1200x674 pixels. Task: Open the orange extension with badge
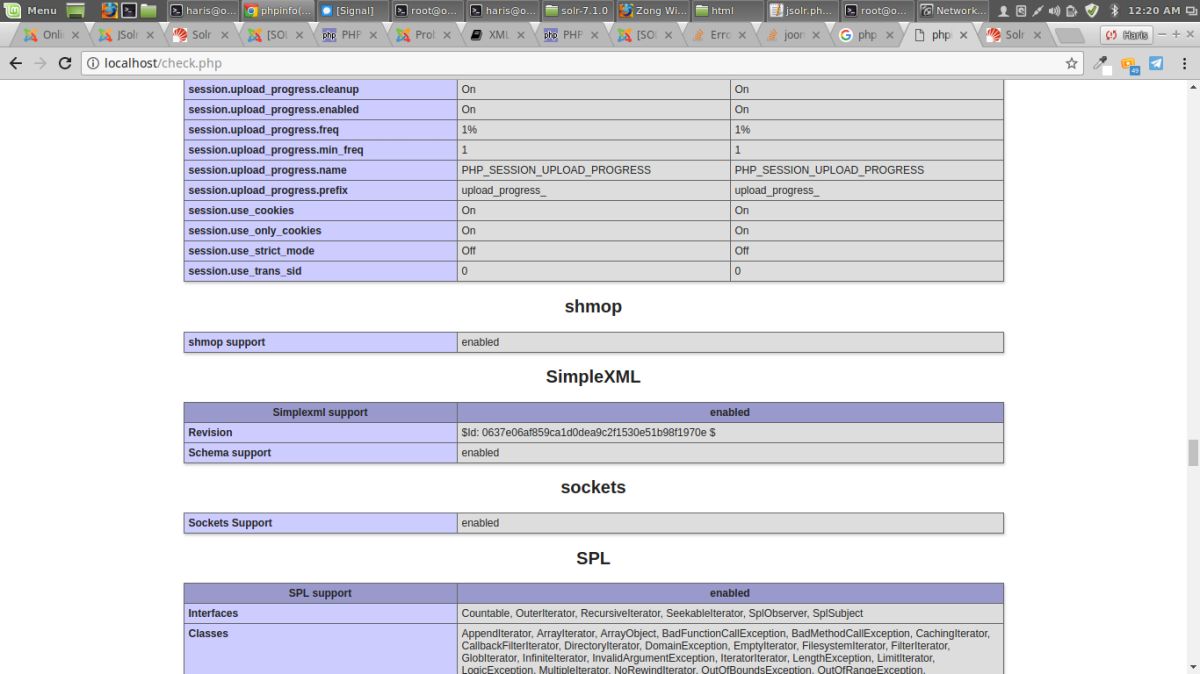1130,65
